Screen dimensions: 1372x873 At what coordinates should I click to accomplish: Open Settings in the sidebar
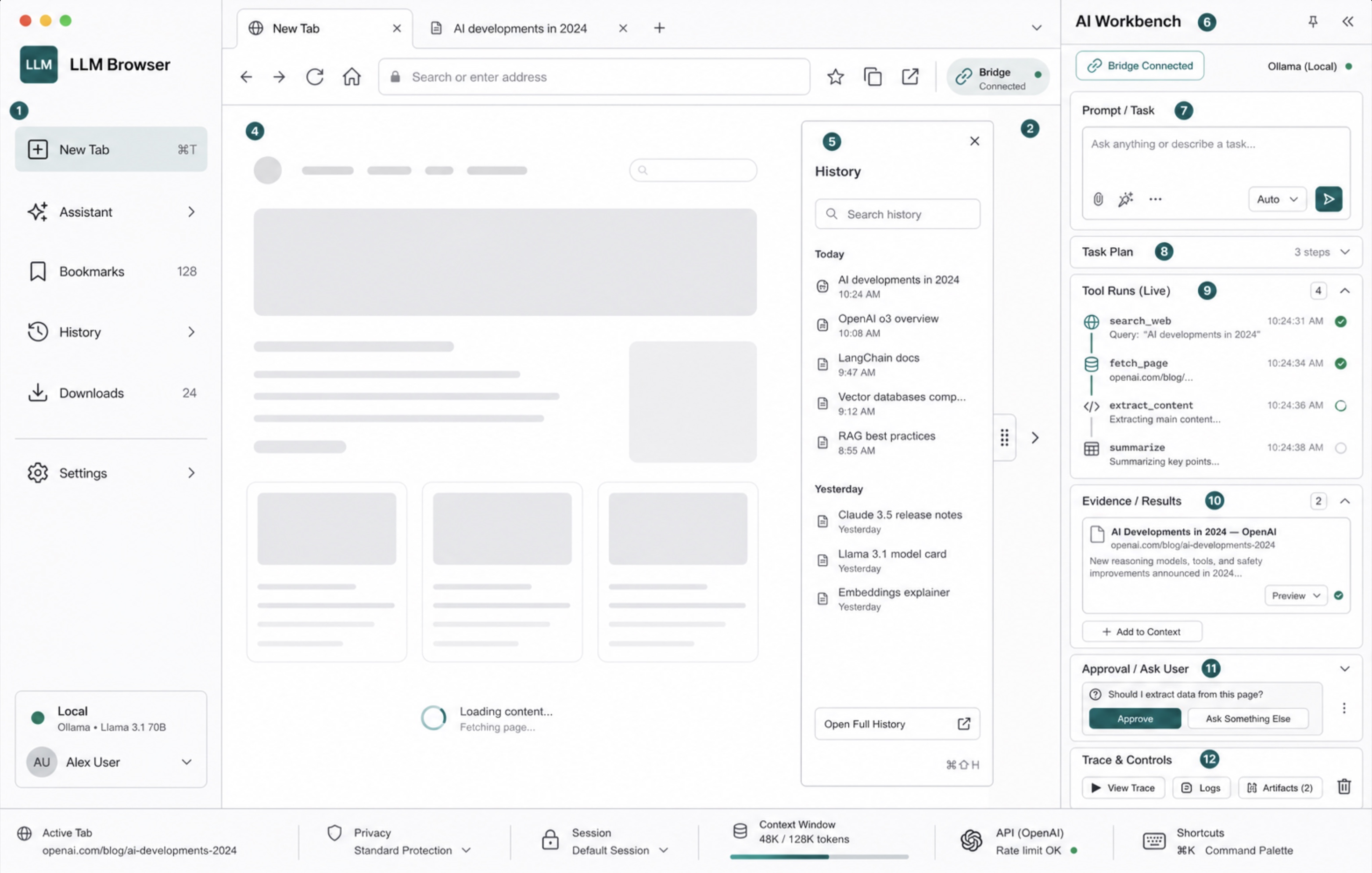pyautogui.click(x=111, y=473)
